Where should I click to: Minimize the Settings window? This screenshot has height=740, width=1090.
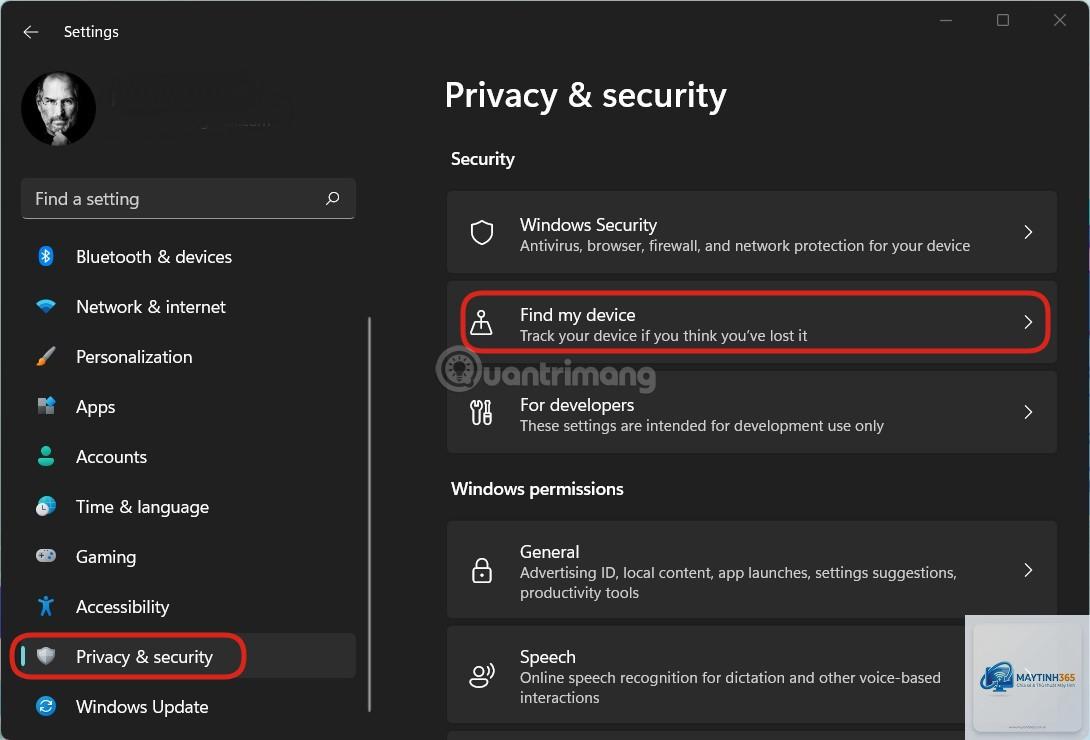tap(945, 20)
